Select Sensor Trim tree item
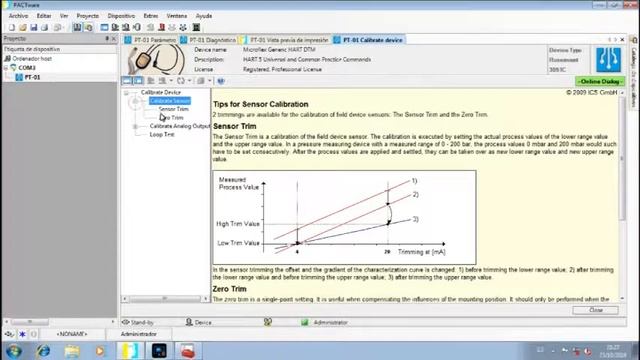 (x=173, y=109)
